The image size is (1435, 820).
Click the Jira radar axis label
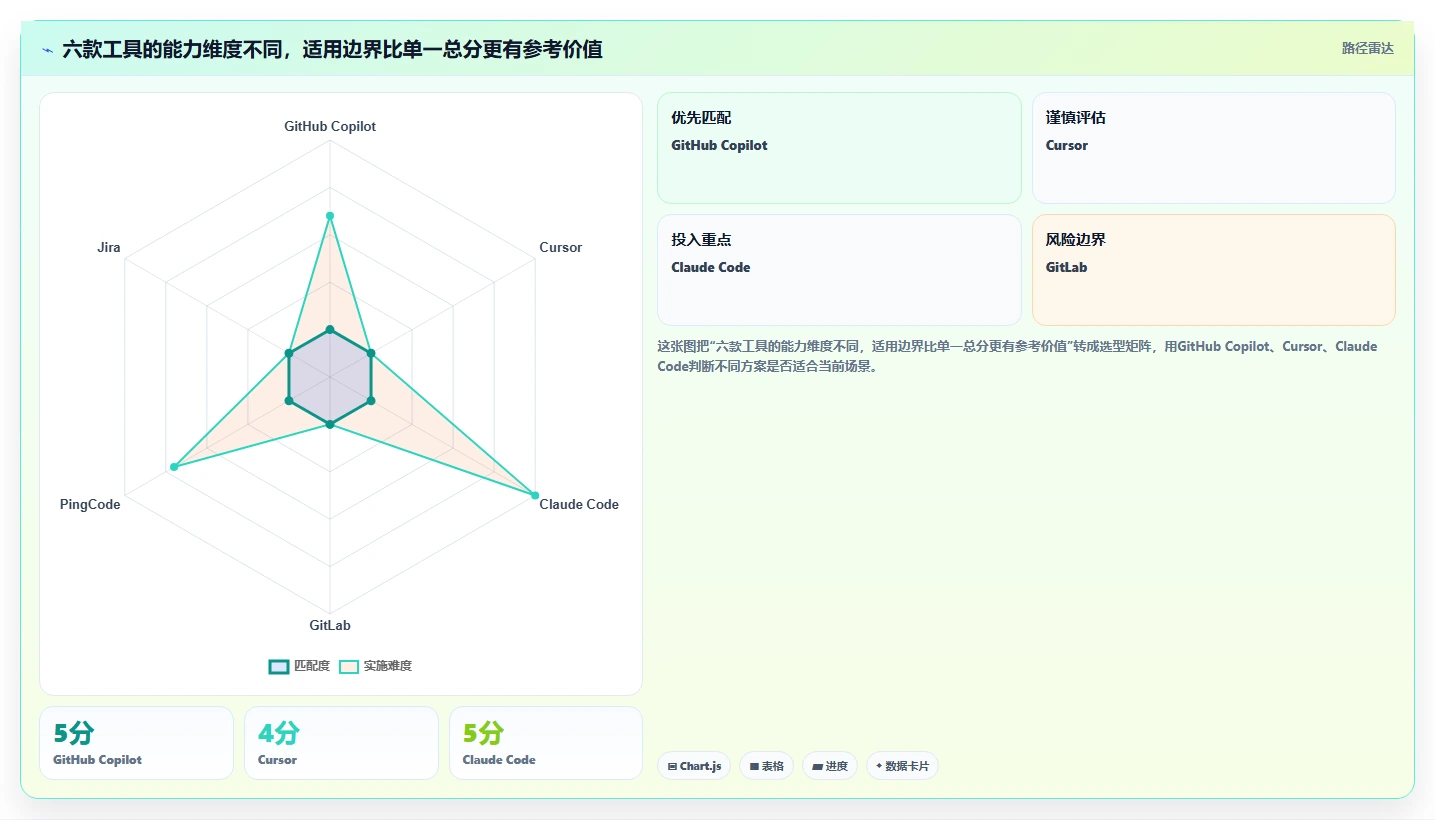coord(109,247)
